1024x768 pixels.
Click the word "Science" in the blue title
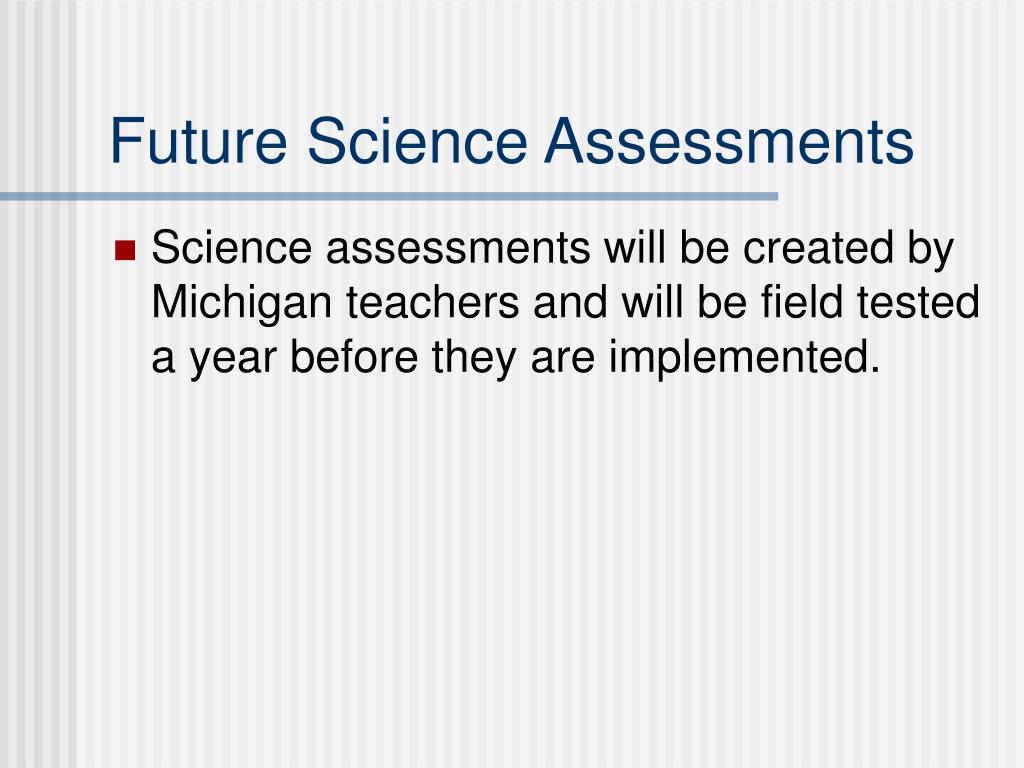tap(417, 140)
